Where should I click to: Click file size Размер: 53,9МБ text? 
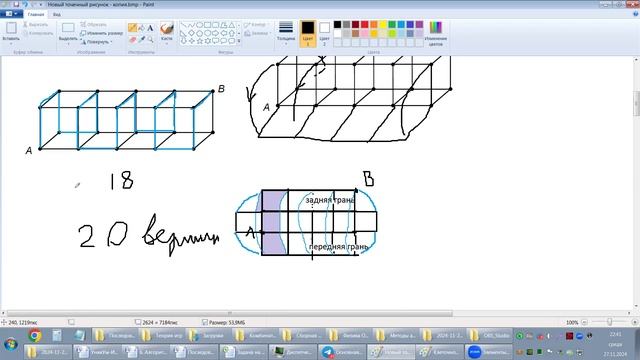227,322
